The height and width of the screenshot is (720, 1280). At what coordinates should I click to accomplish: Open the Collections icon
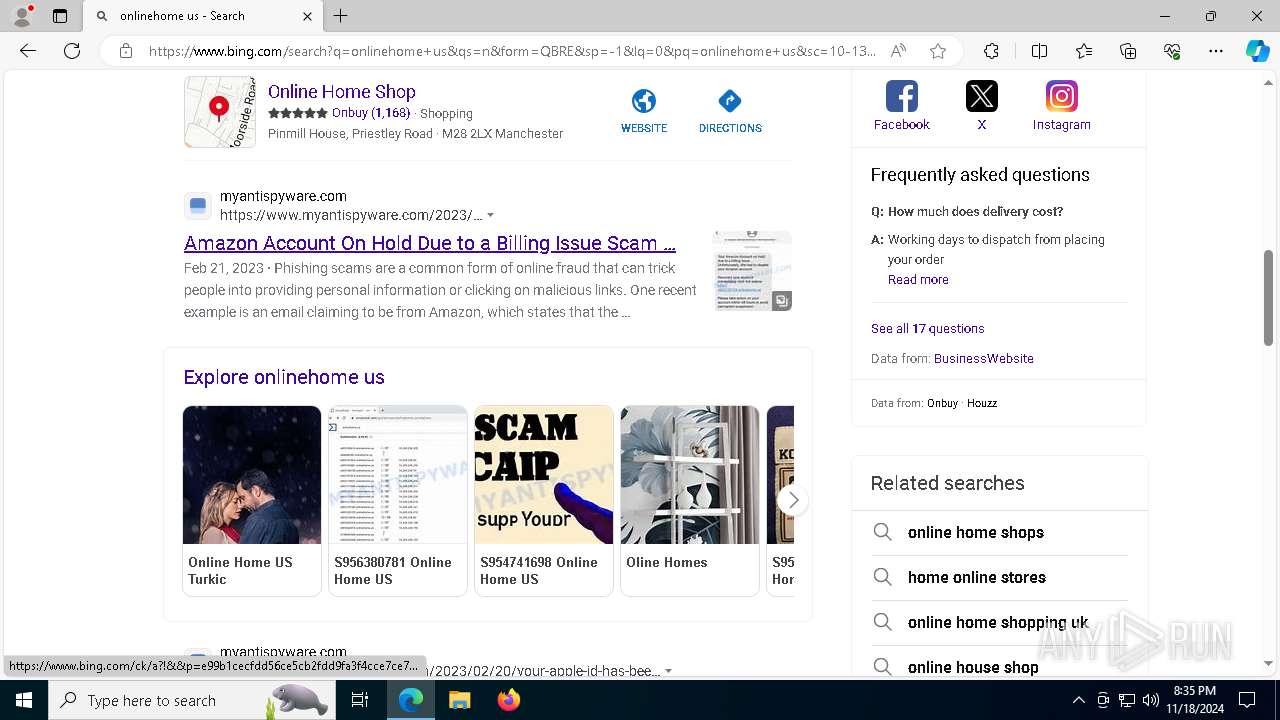click(1128, 51)
